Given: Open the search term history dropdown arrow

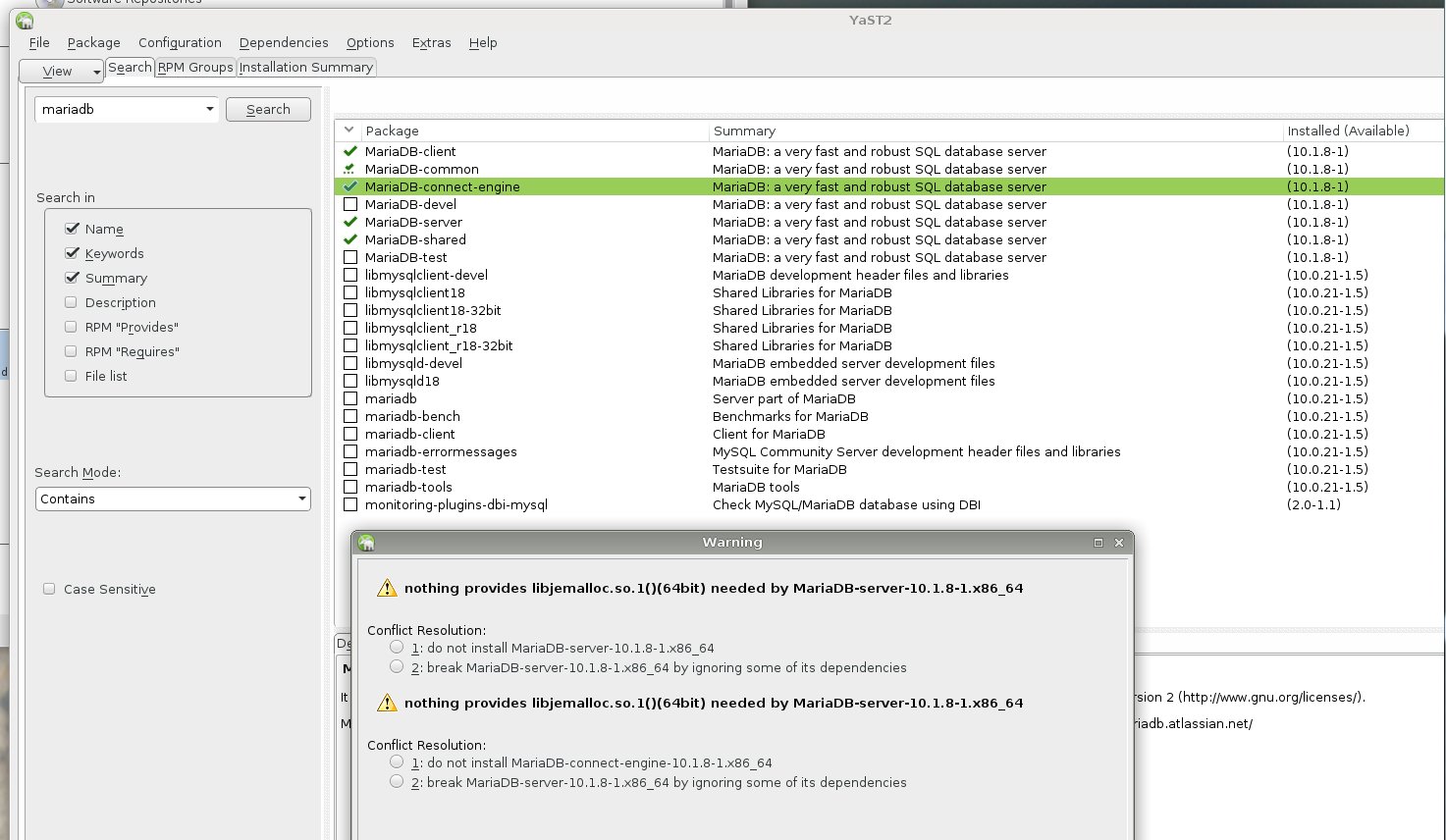Looking at the screenshot, I should [x=209, y=109].
